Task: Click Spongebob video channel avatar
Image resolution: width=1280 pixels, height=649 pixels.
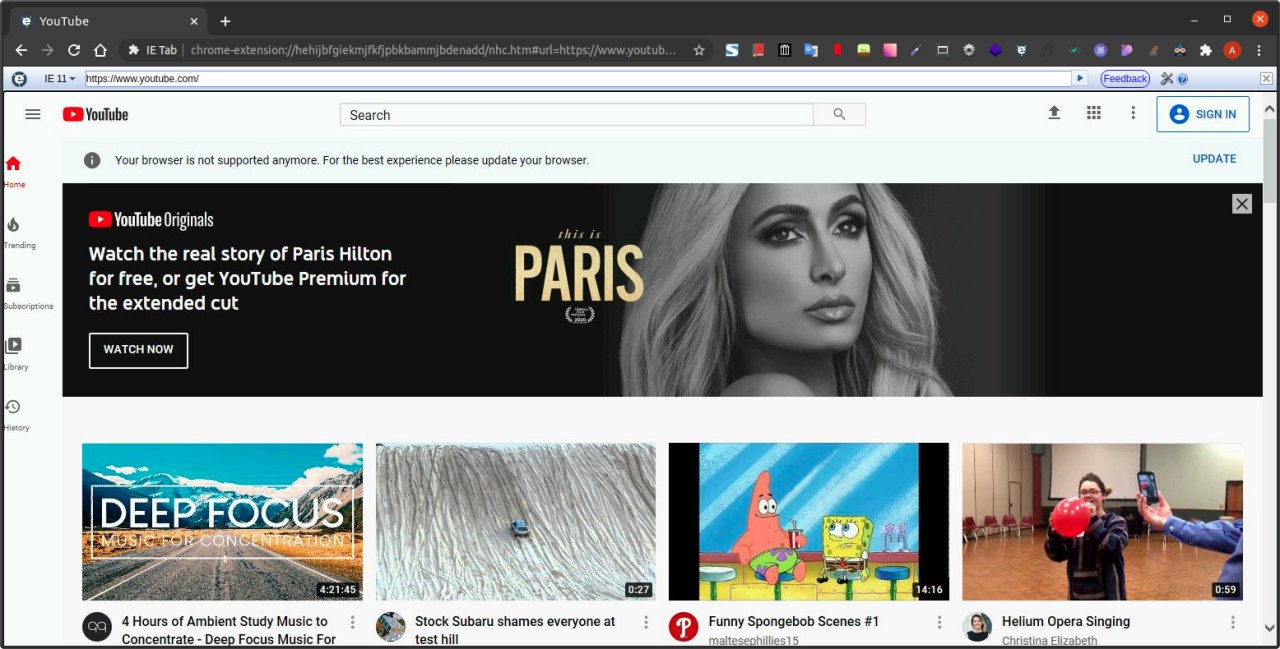Action: (x=684, y=627)
